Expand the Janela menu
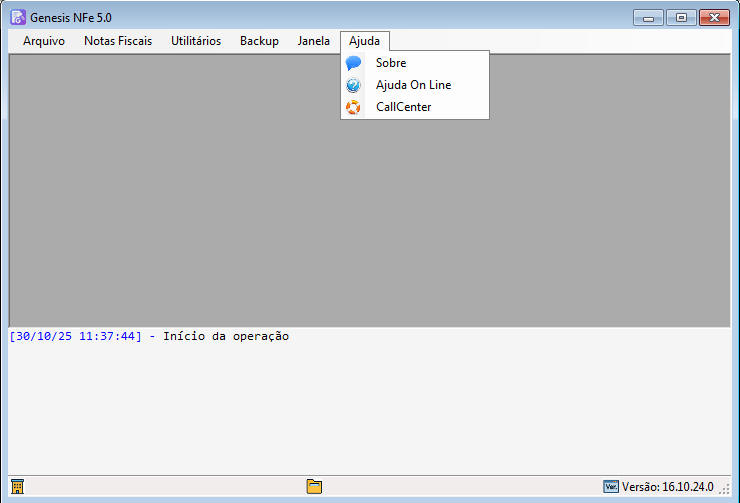740x503 pixels. [x=313, y=41]
